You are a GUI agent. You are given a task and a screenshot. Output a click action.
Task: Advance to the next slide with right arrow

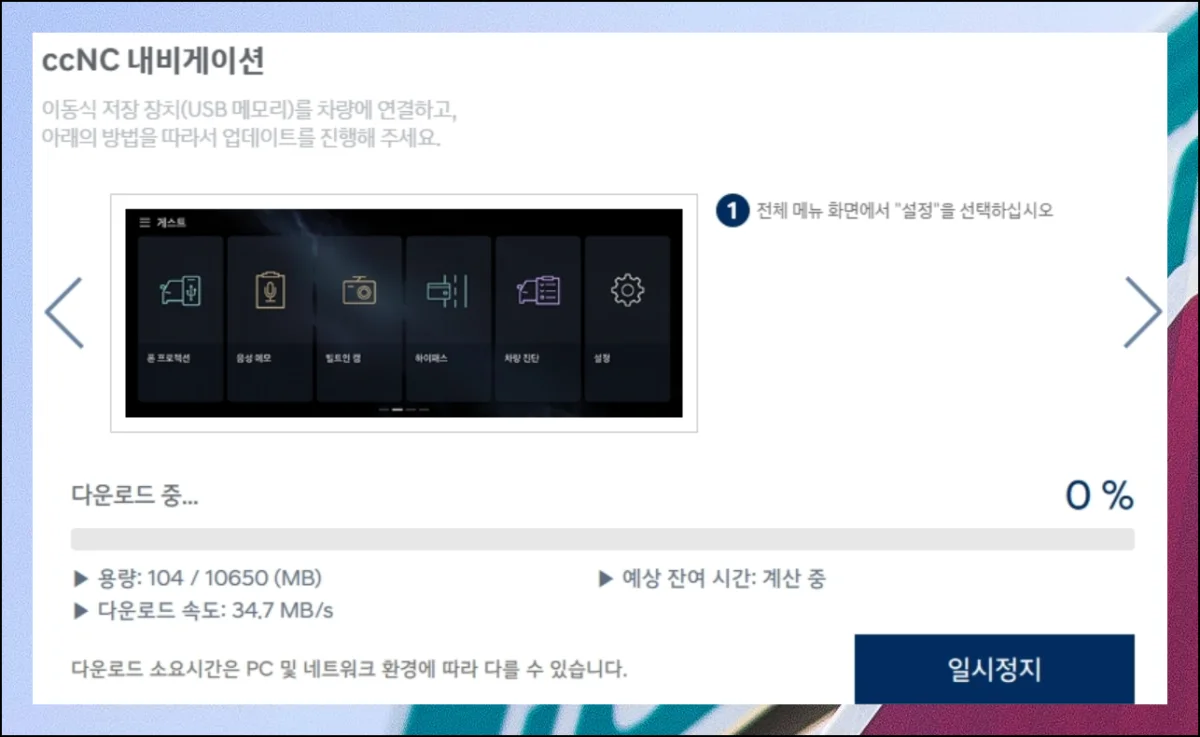(1142, 313)
